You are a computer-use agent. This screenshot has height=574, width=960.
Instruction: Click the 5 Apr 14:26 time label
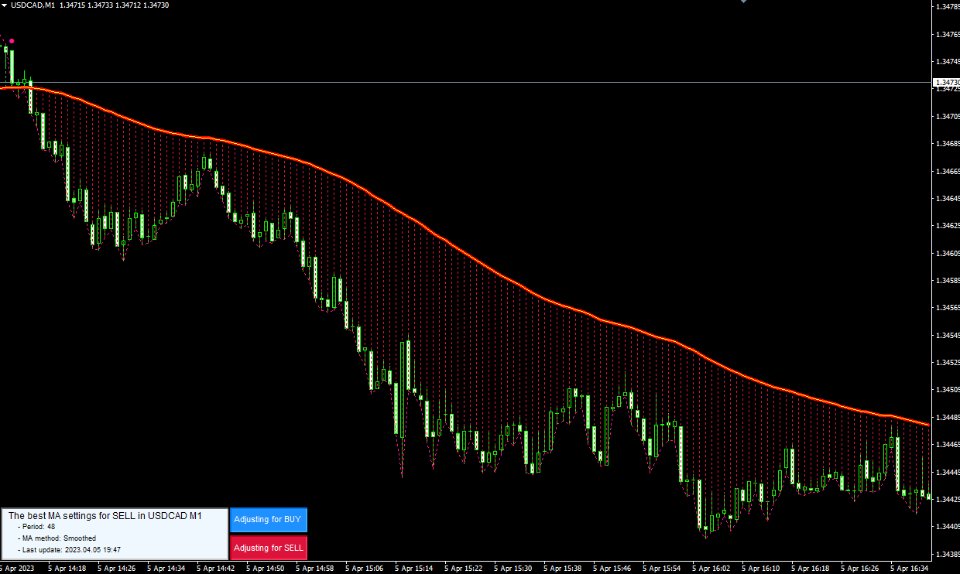(117, 568)
